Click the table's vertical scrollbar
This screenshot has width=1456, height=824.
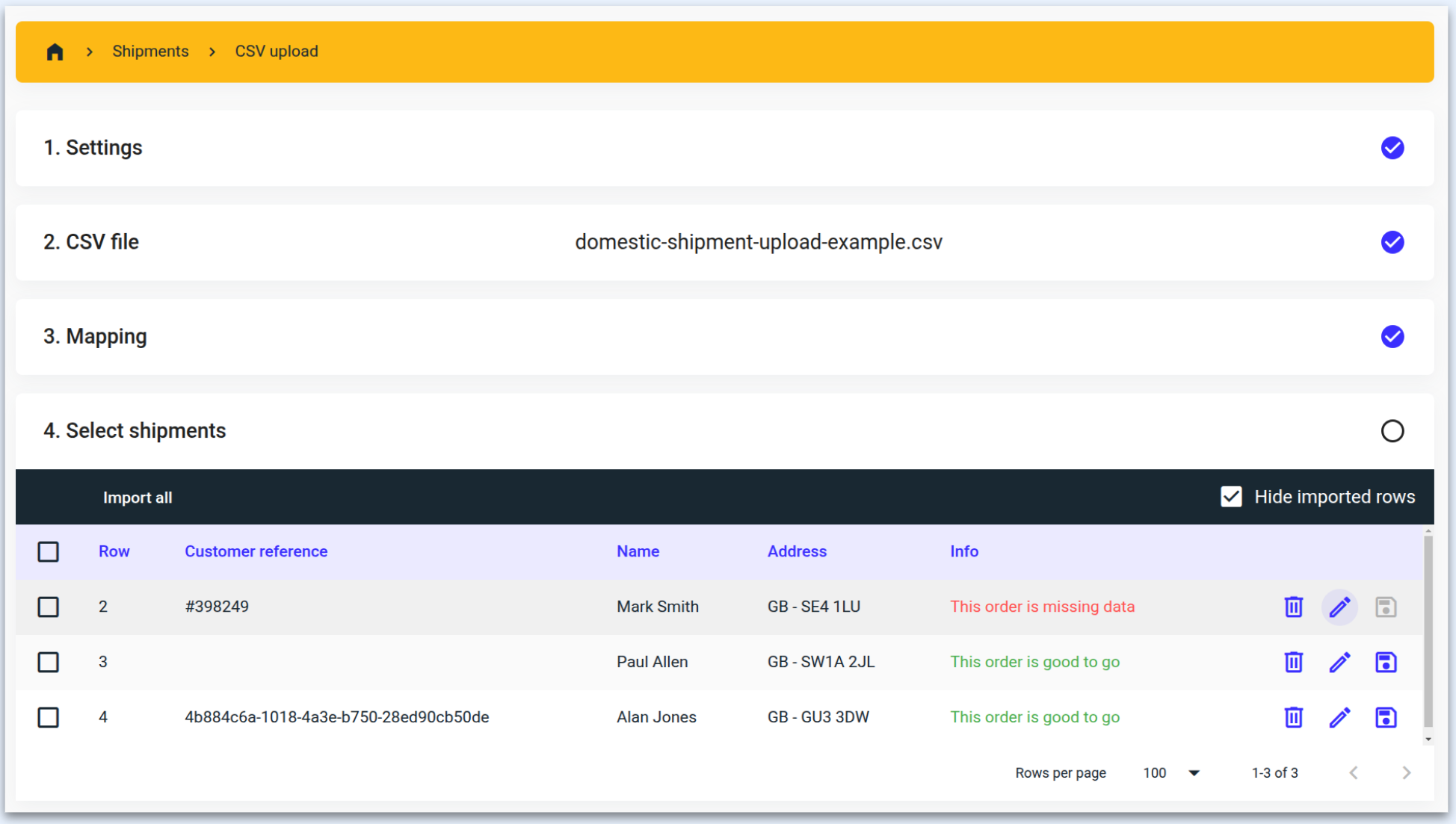point(1428,632)
